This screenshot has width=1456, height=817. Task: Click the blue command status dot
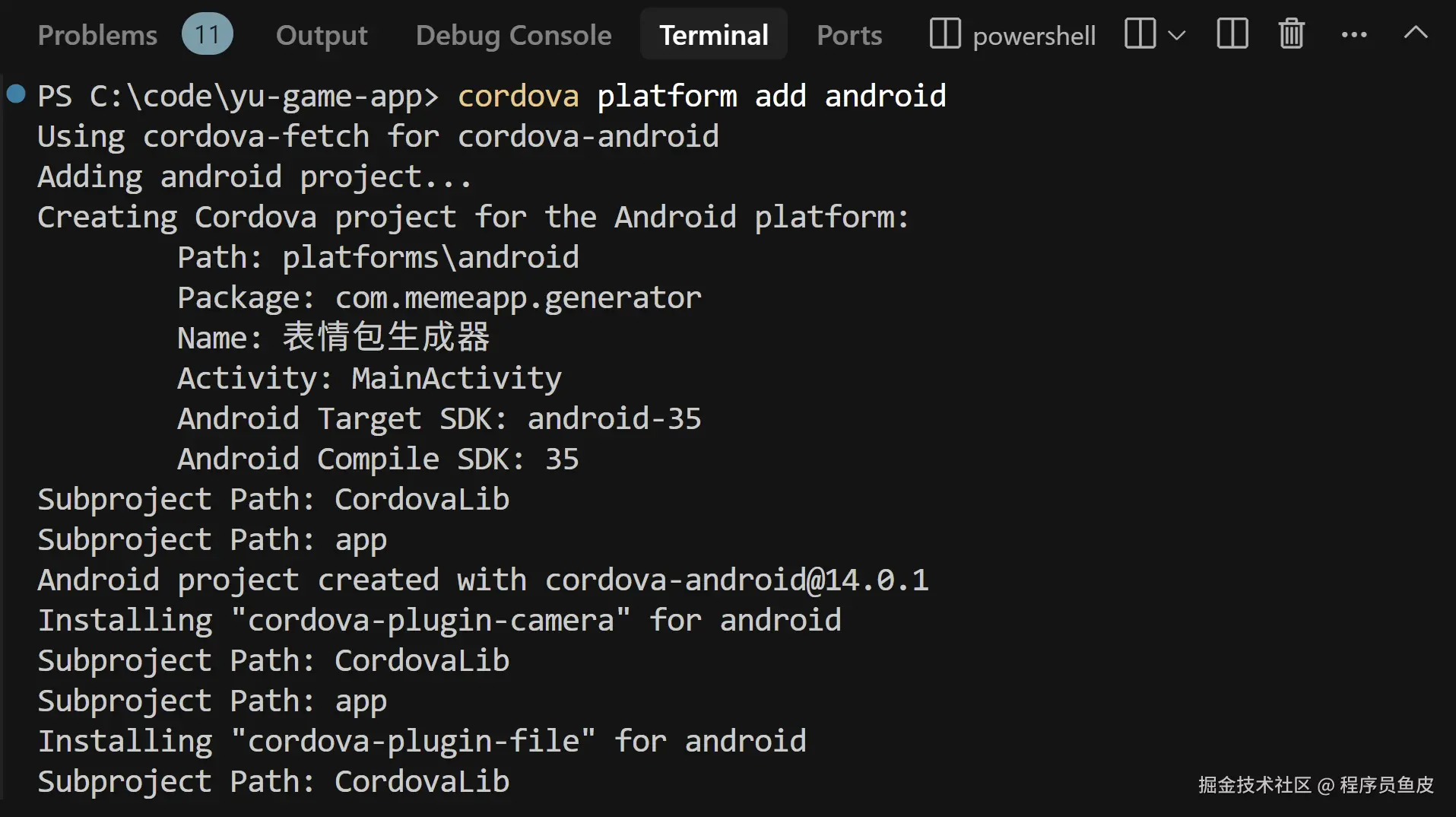(16, 94)
